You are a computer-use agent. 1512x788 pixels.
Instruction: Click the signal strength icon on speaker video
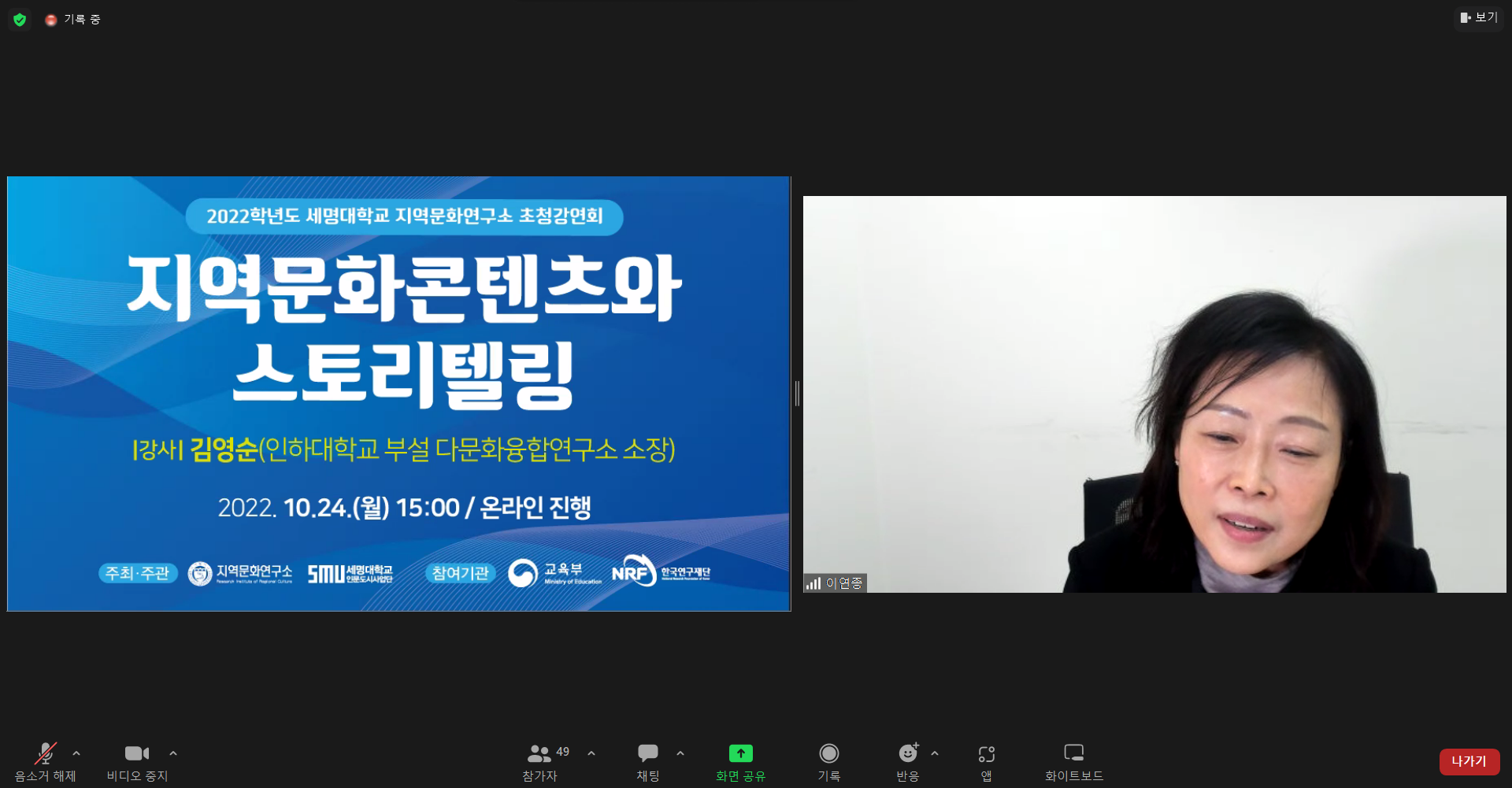click(x=813, y=583)
